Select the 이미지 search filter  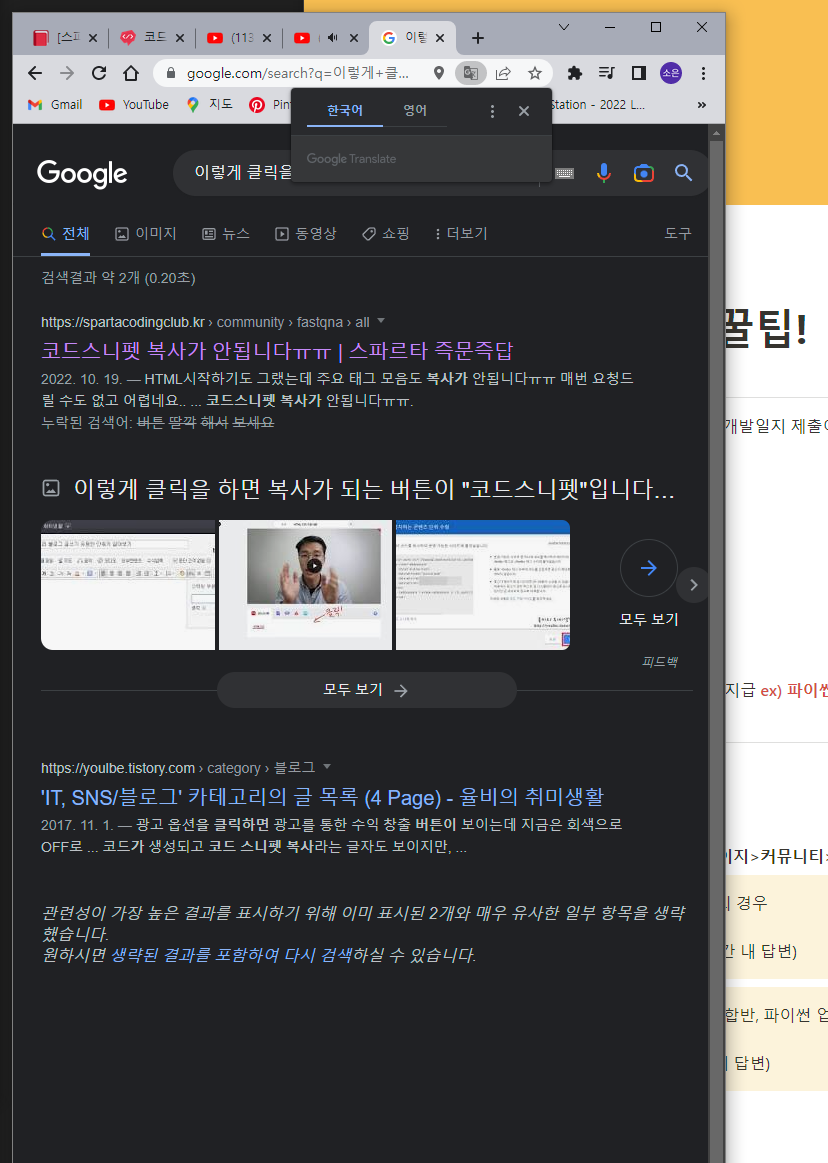pos(145,234)
